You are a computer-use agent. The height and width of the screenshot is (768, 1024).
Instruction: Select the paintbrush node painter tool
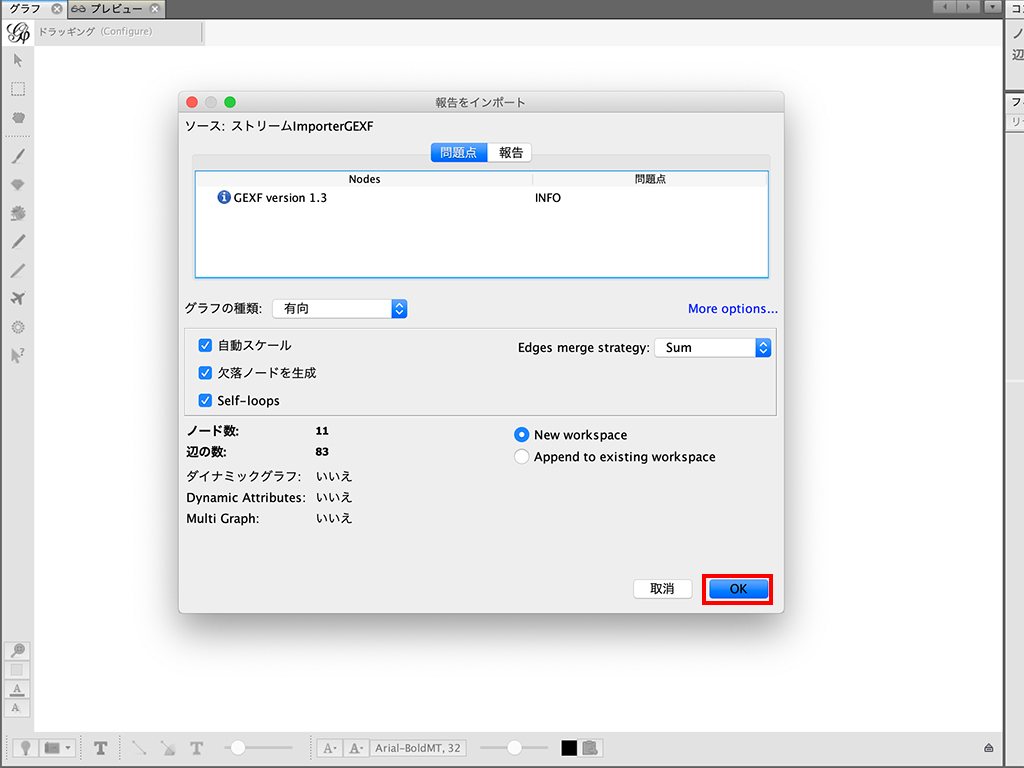[18, 156]
